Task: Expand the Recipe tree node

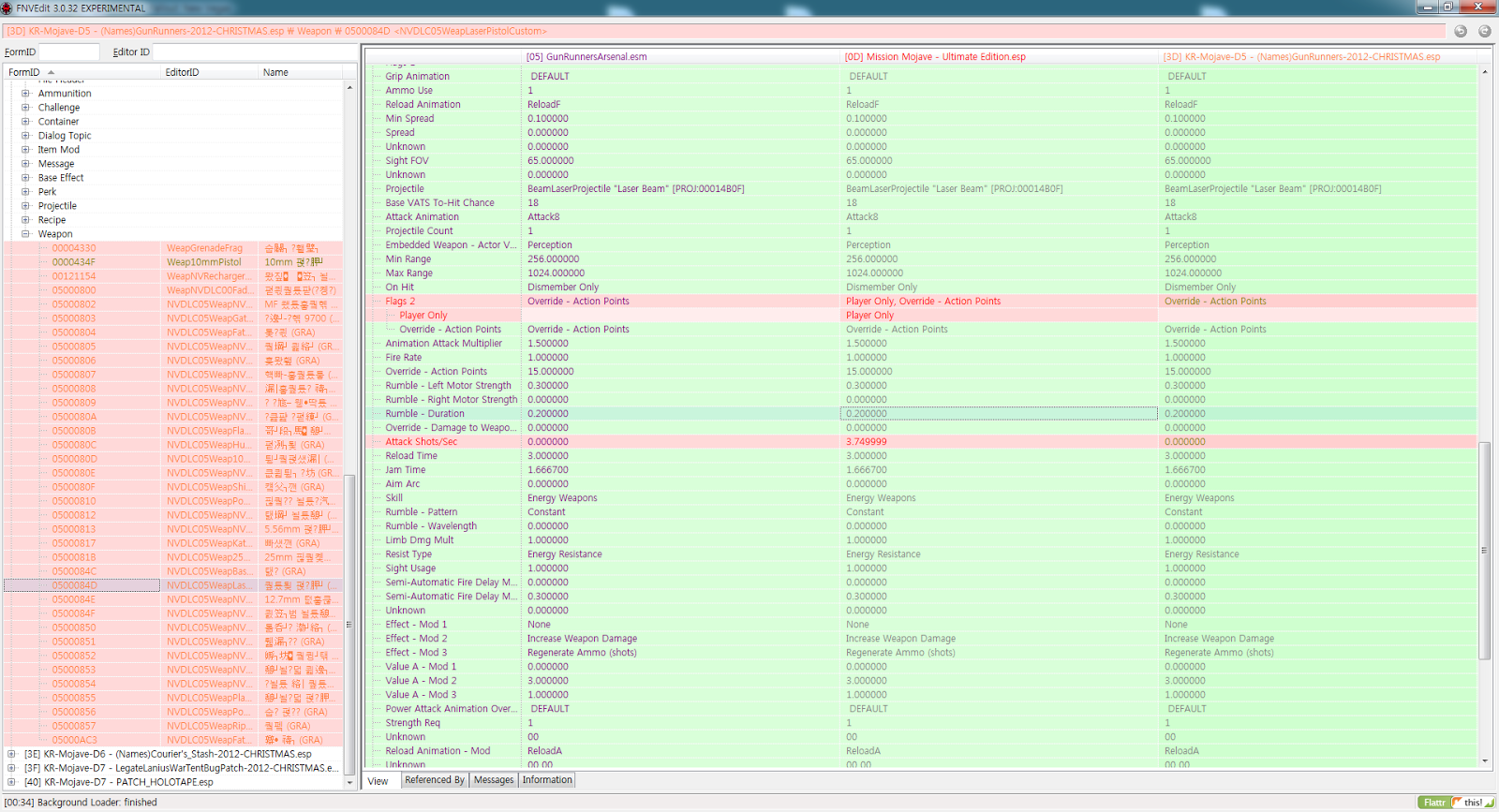Action: click(25, 220)
